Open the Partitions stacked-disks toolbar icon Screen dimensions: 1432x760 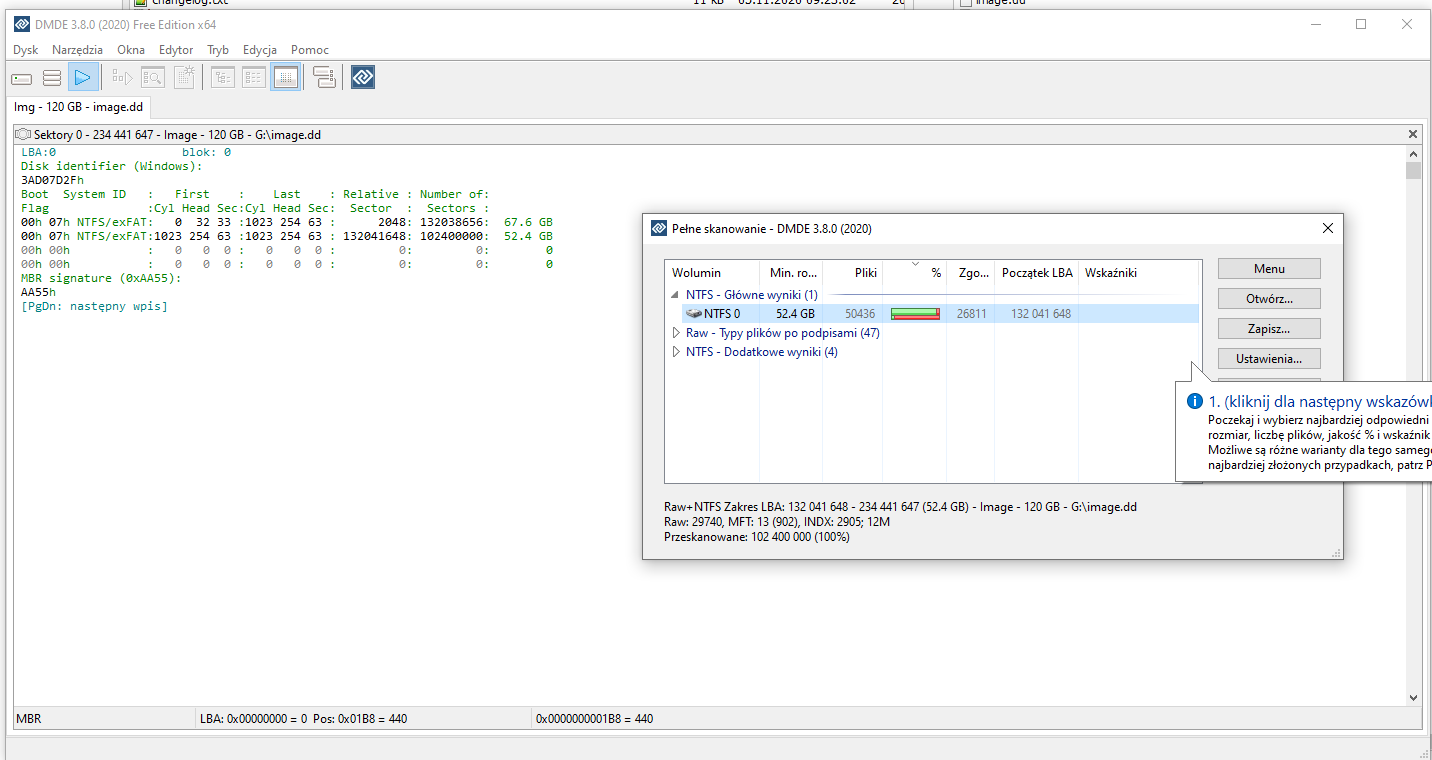click(x=52, y=78)
